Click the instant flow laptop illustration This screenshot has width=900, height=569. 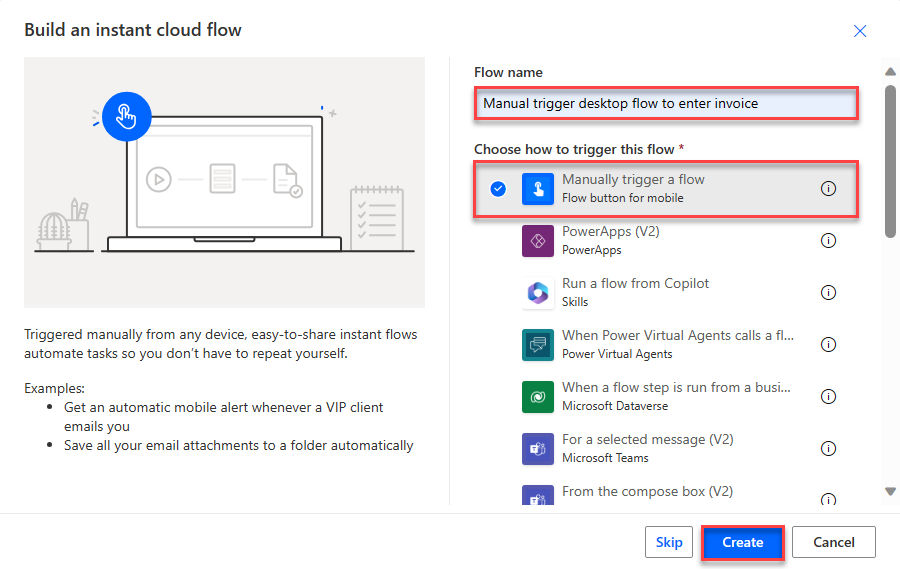(x=224, y=182)
